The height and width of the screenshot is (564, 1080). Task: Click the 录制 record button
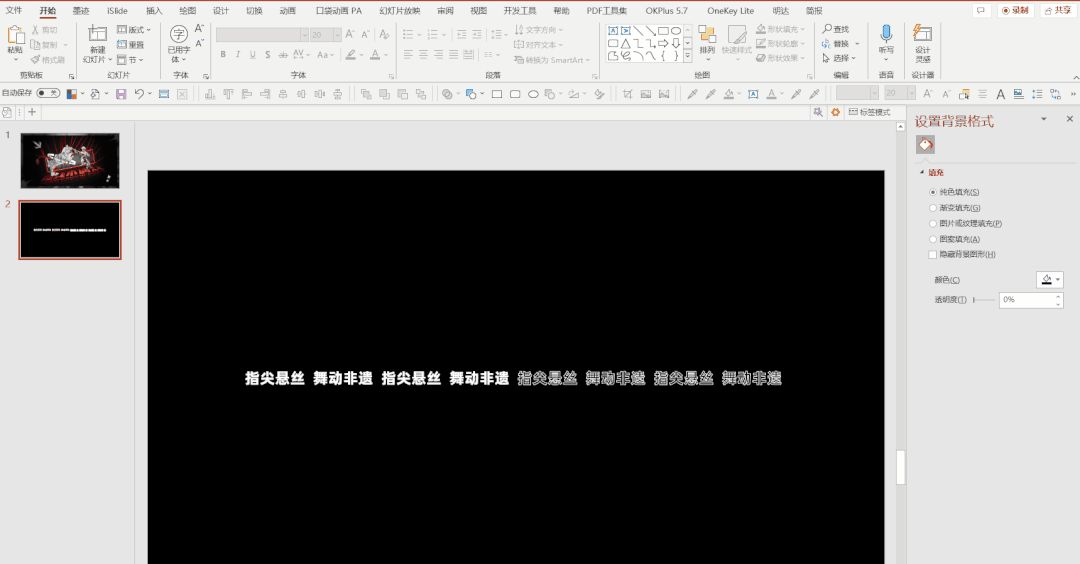coord(1015,10)
